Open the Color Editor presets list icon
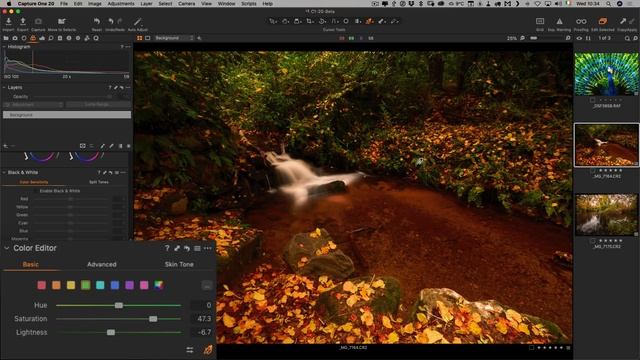The height and width of the screenshot is (360, 640). 197,248
